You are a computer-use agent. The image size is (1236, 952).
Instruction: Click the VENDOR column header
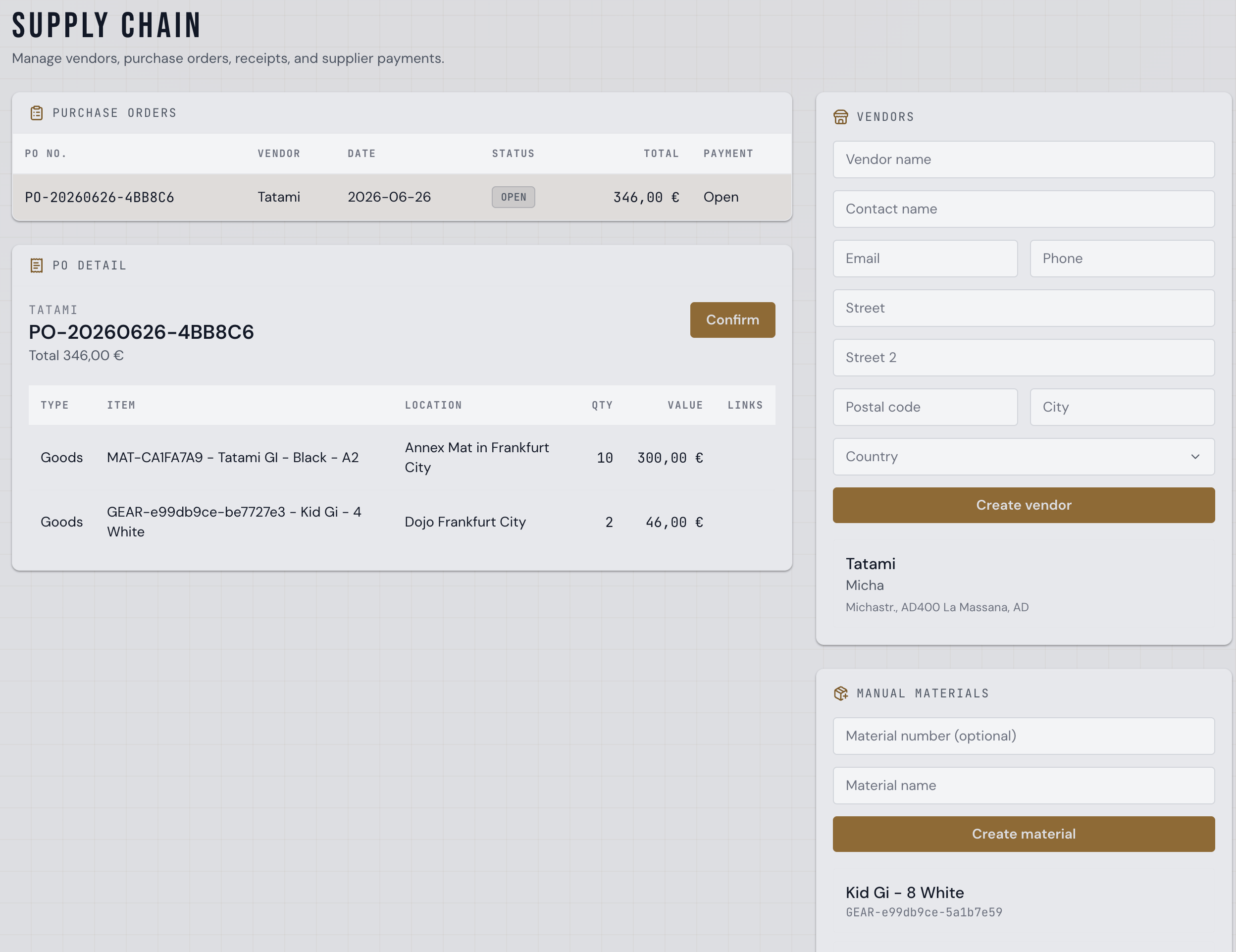279,154
